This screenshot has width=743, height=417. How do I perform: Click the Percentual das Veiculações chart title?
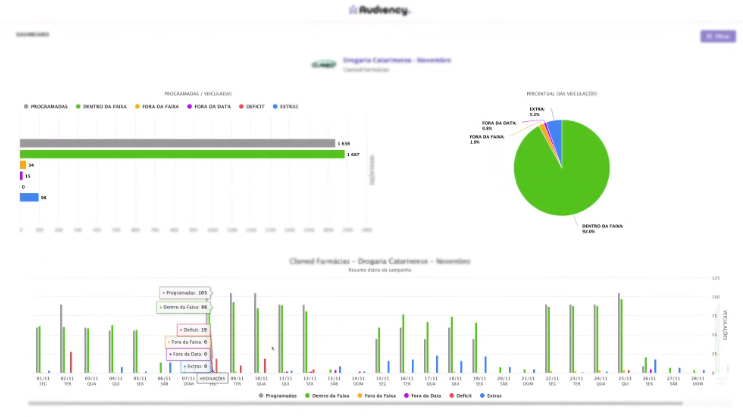(562, 94)
